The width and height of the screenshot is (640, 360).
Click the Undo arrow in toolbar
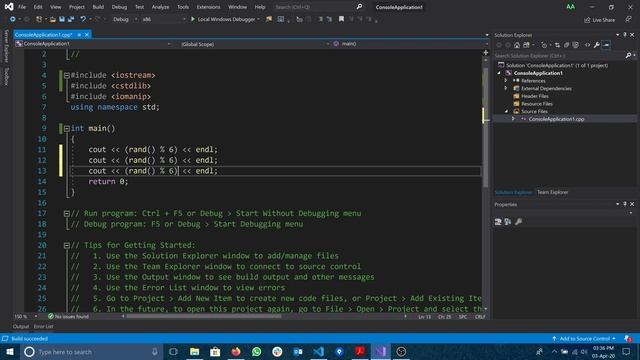pos(83,19)
